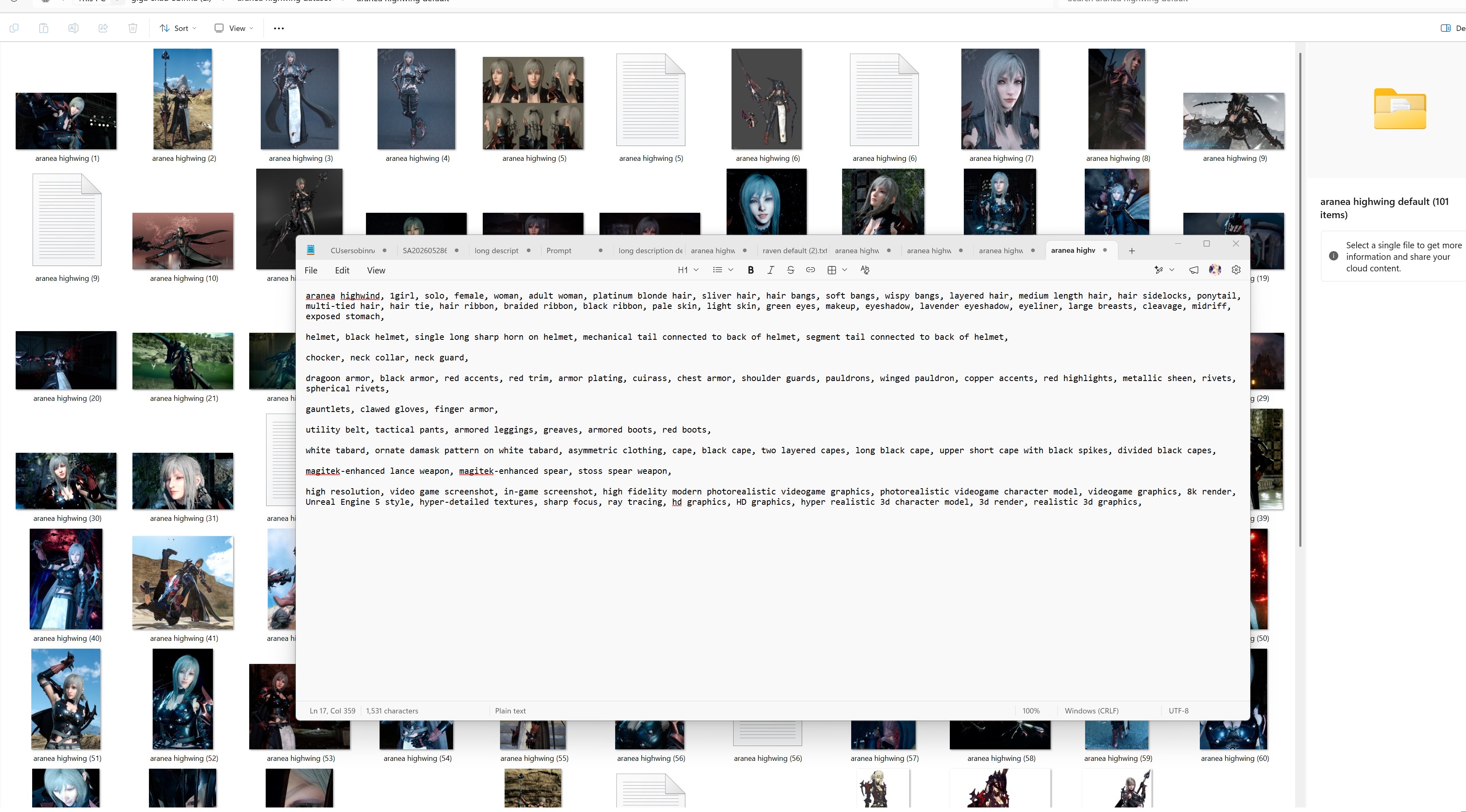Toggle bold formatting in Notepad
The width and height of the screenshot is (1466, 812).
751,270
